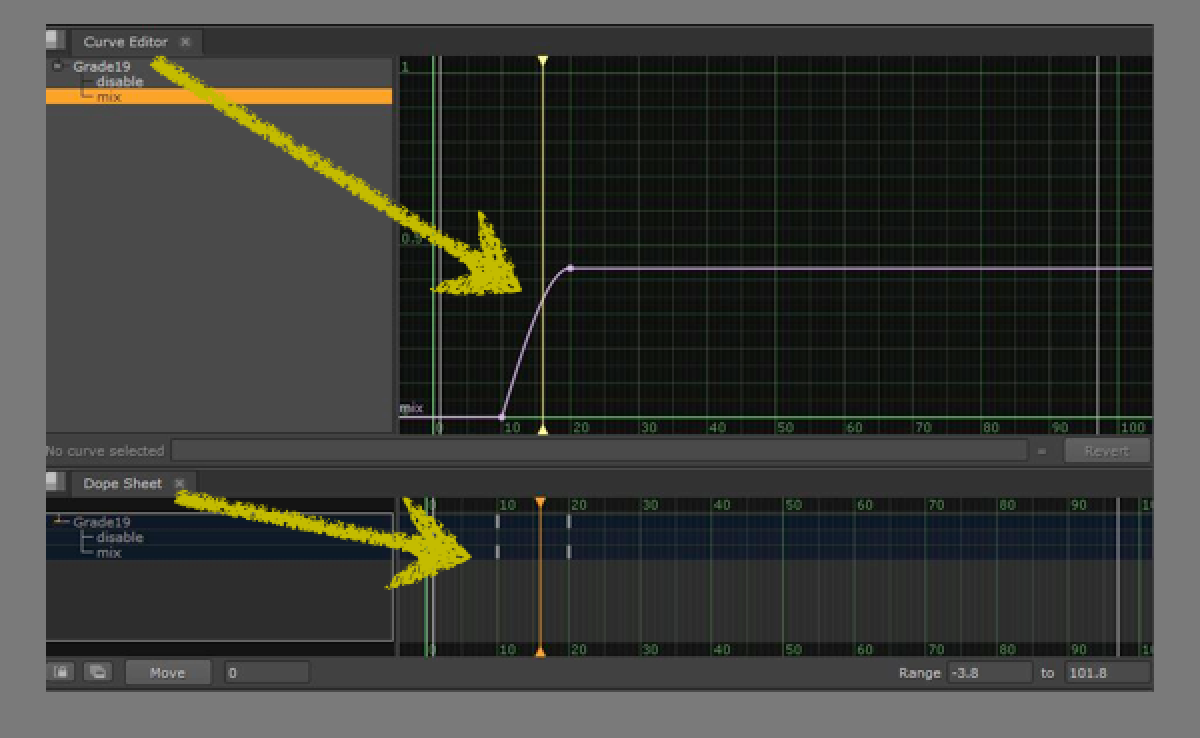Click the mix curve label in graph
Screen dimensions: 1200x738
(x=411, y=407)
